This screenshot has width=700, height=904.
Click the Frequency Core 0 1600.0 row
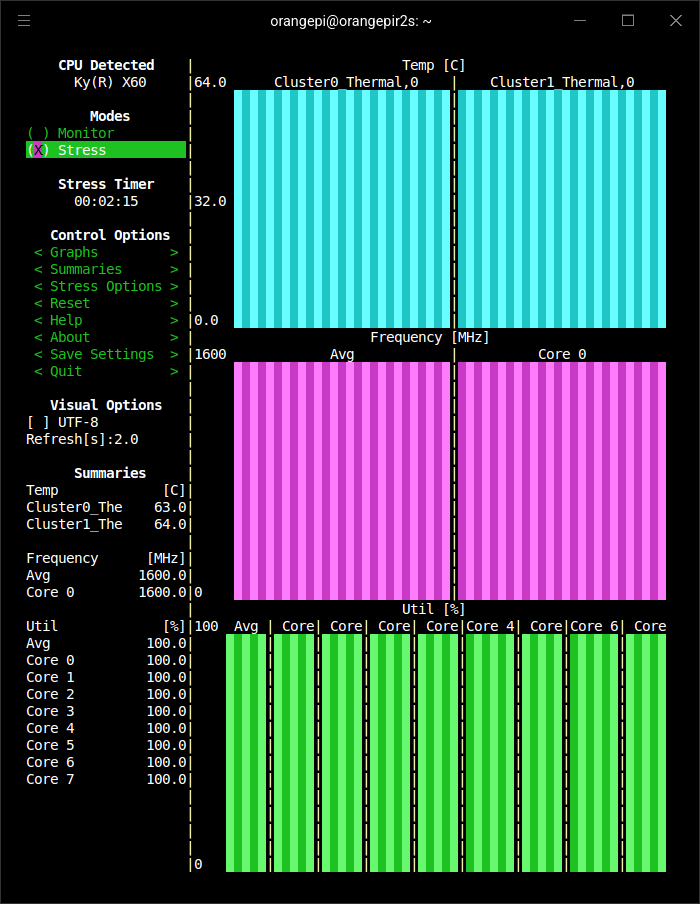[x=106, y=592]
